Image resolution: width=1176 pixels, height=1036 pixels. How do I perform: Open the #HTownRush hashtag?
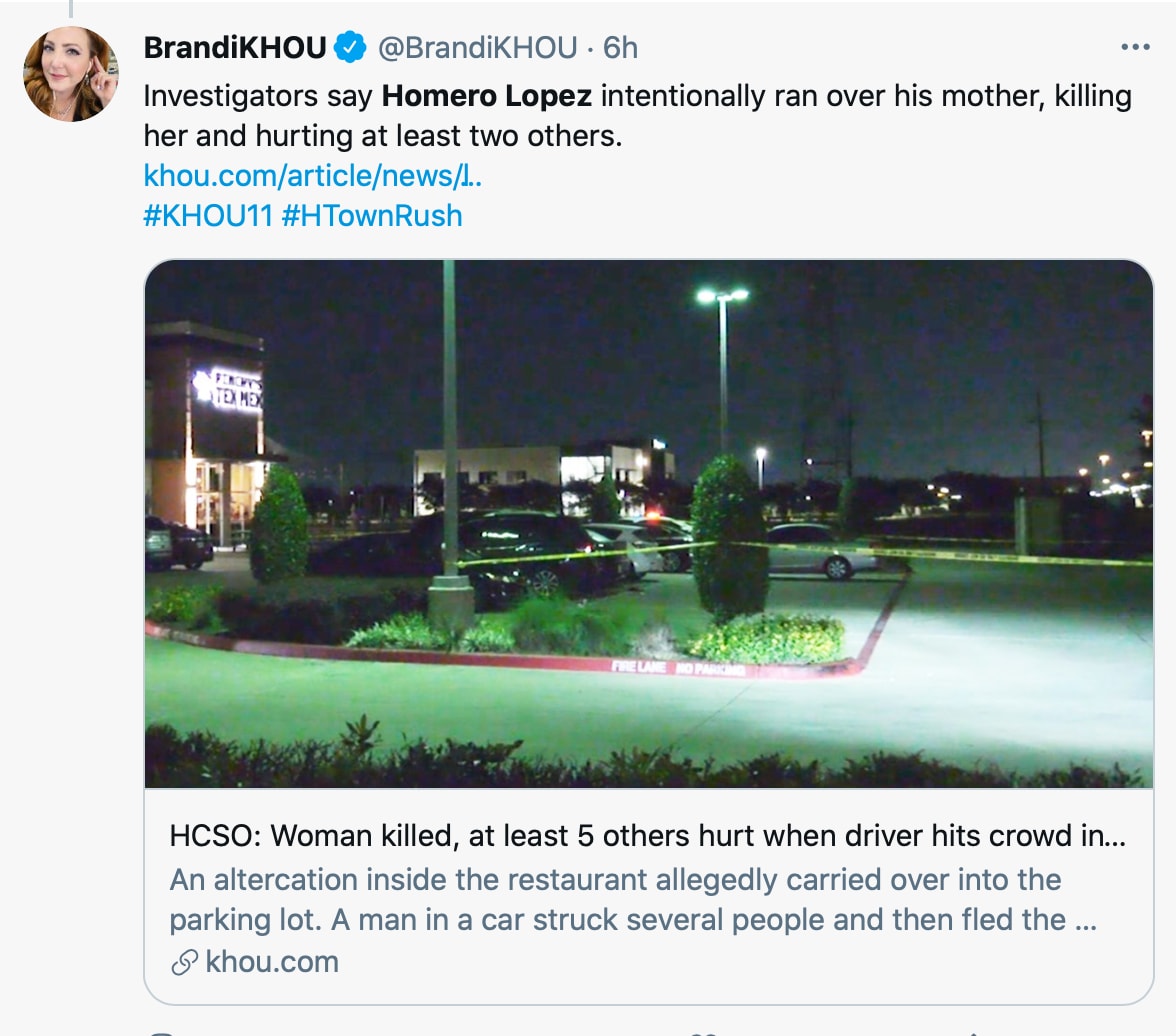(x=372, y=215)
